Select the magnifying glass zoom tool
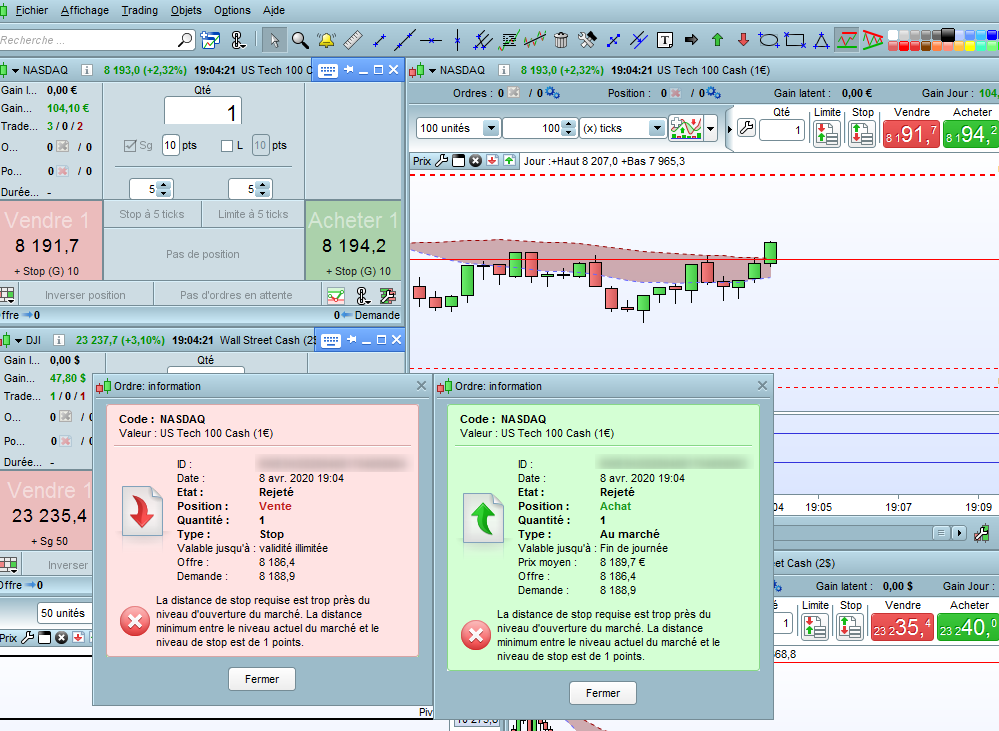This screenshot has width=999, height=731. (299, 40)
